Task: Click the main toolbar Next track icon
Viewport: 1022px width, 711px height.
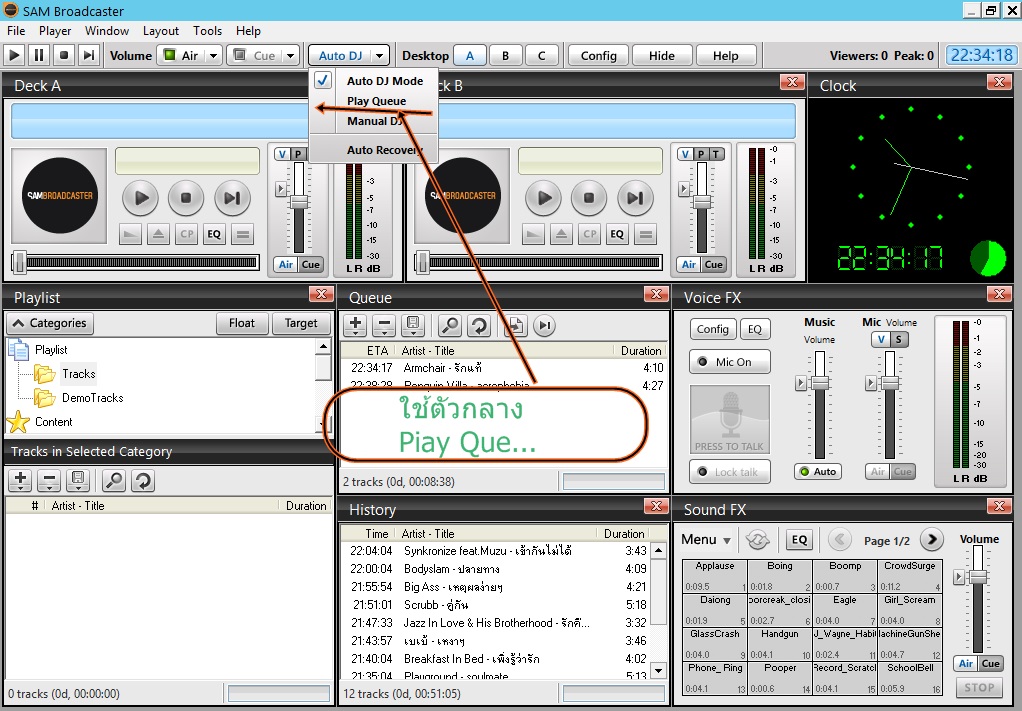Action: point(89,55)
